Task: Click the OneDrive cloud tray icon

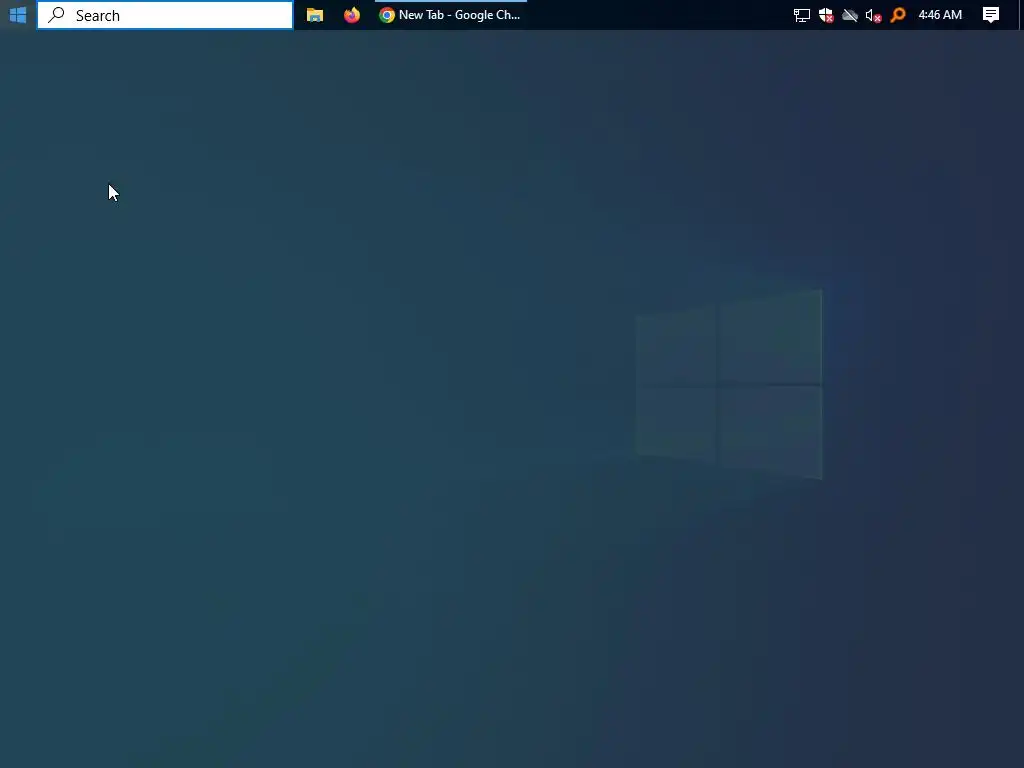Action: pos(850,15)
